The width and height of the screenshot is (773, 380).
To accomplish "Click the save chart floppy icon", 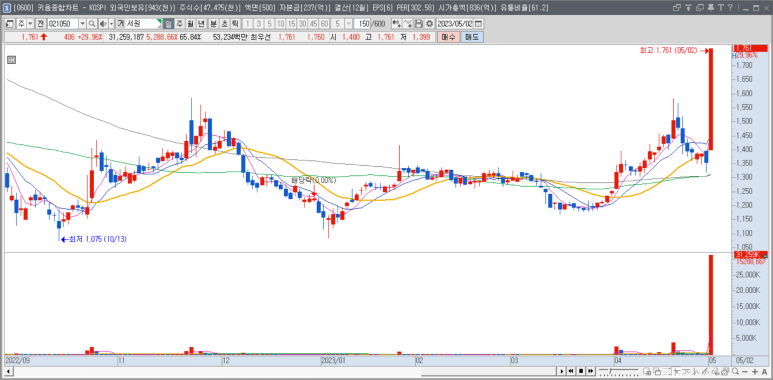I will 419,24.
